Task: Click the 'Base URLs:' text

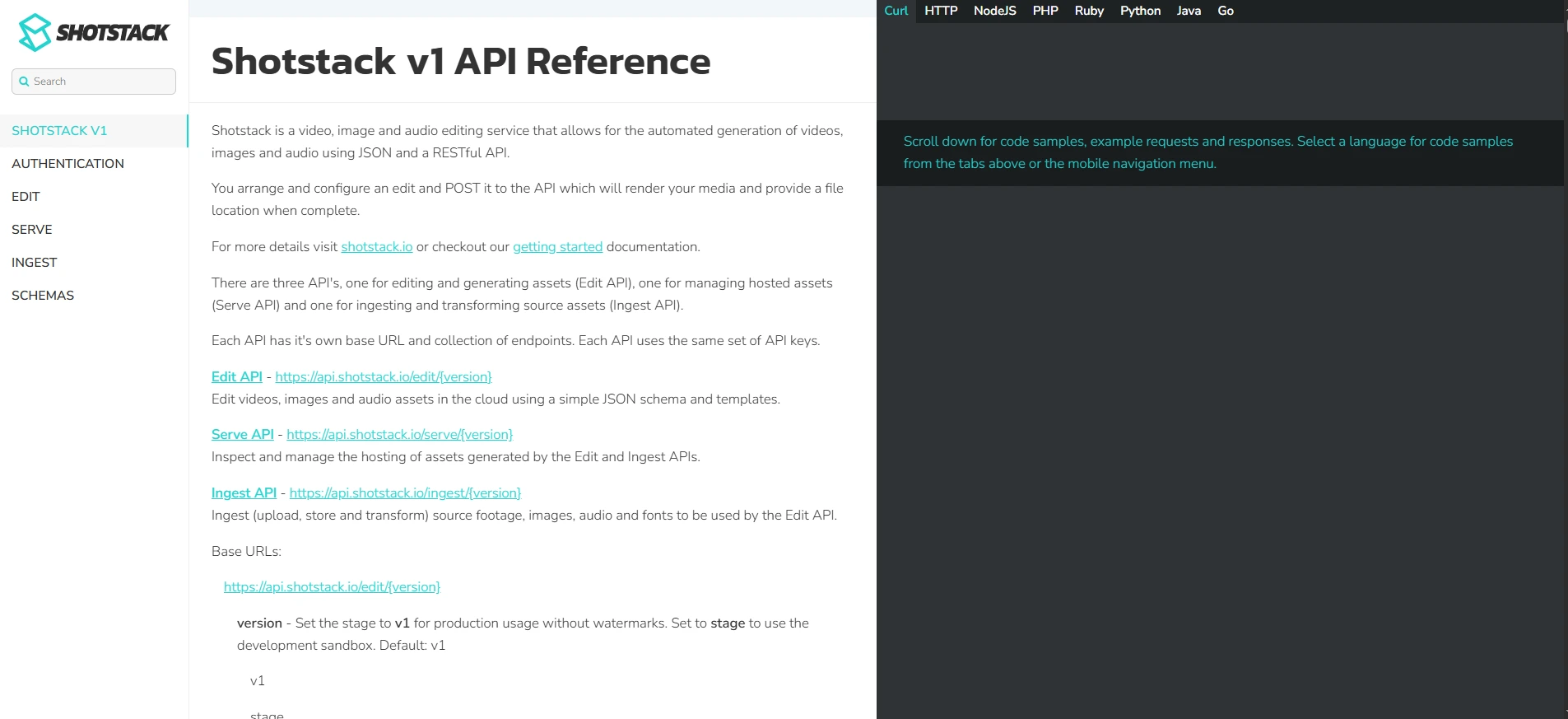Action: [246, 552]
